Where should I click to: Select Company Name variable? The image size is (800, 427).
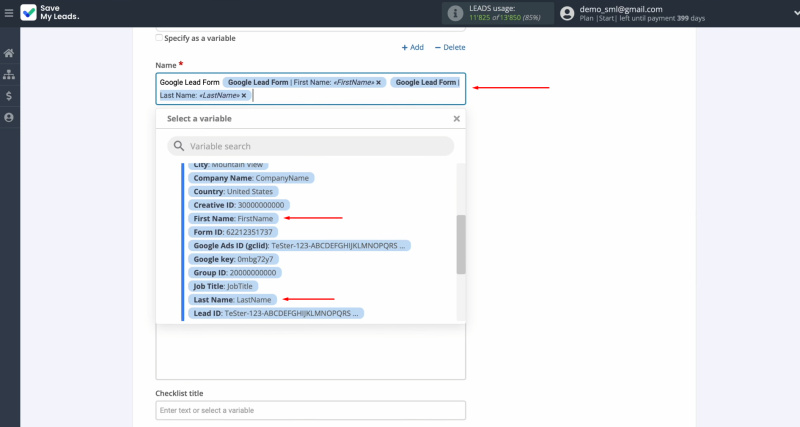point(251,178)
